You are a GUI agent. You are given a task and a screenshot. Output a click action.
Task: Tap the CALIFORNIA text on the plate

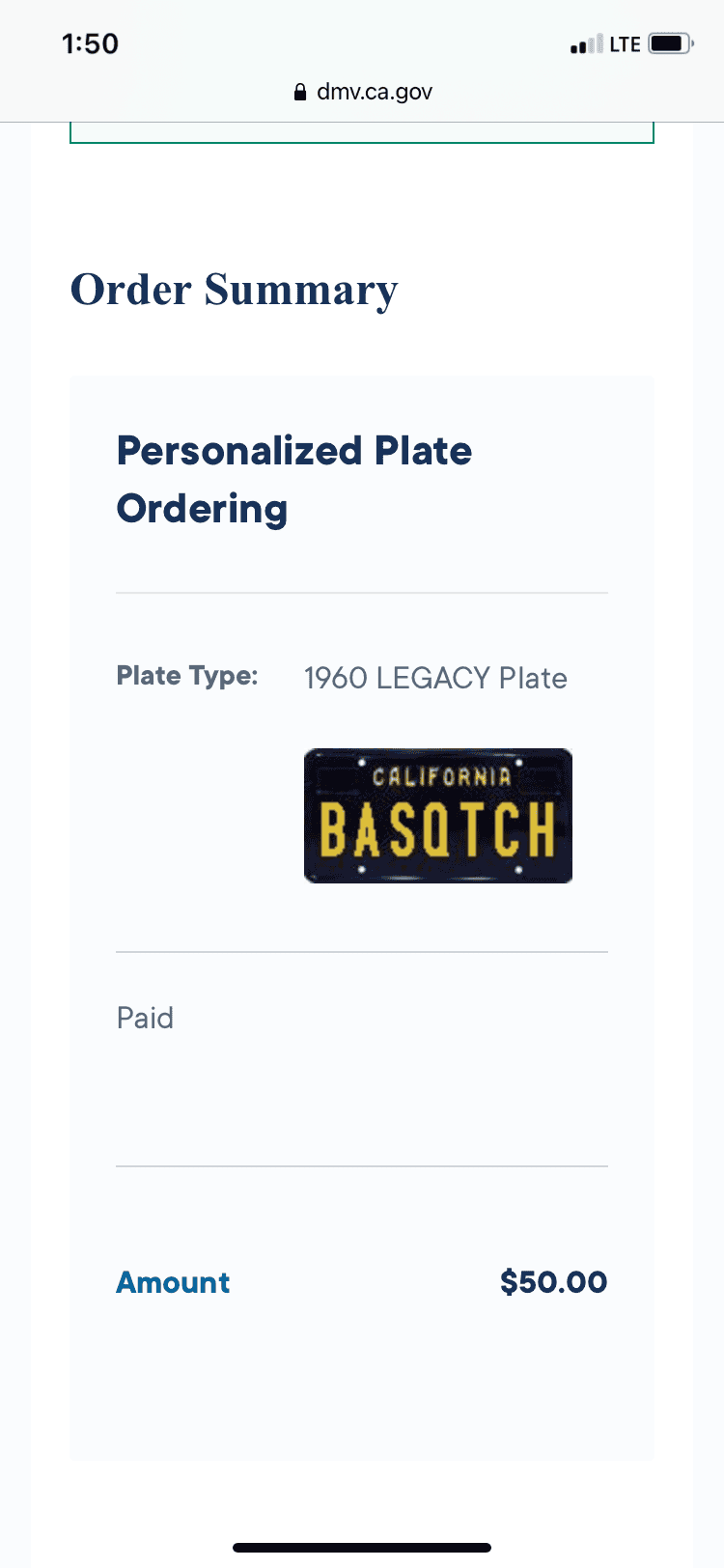[x=441, y=776]
